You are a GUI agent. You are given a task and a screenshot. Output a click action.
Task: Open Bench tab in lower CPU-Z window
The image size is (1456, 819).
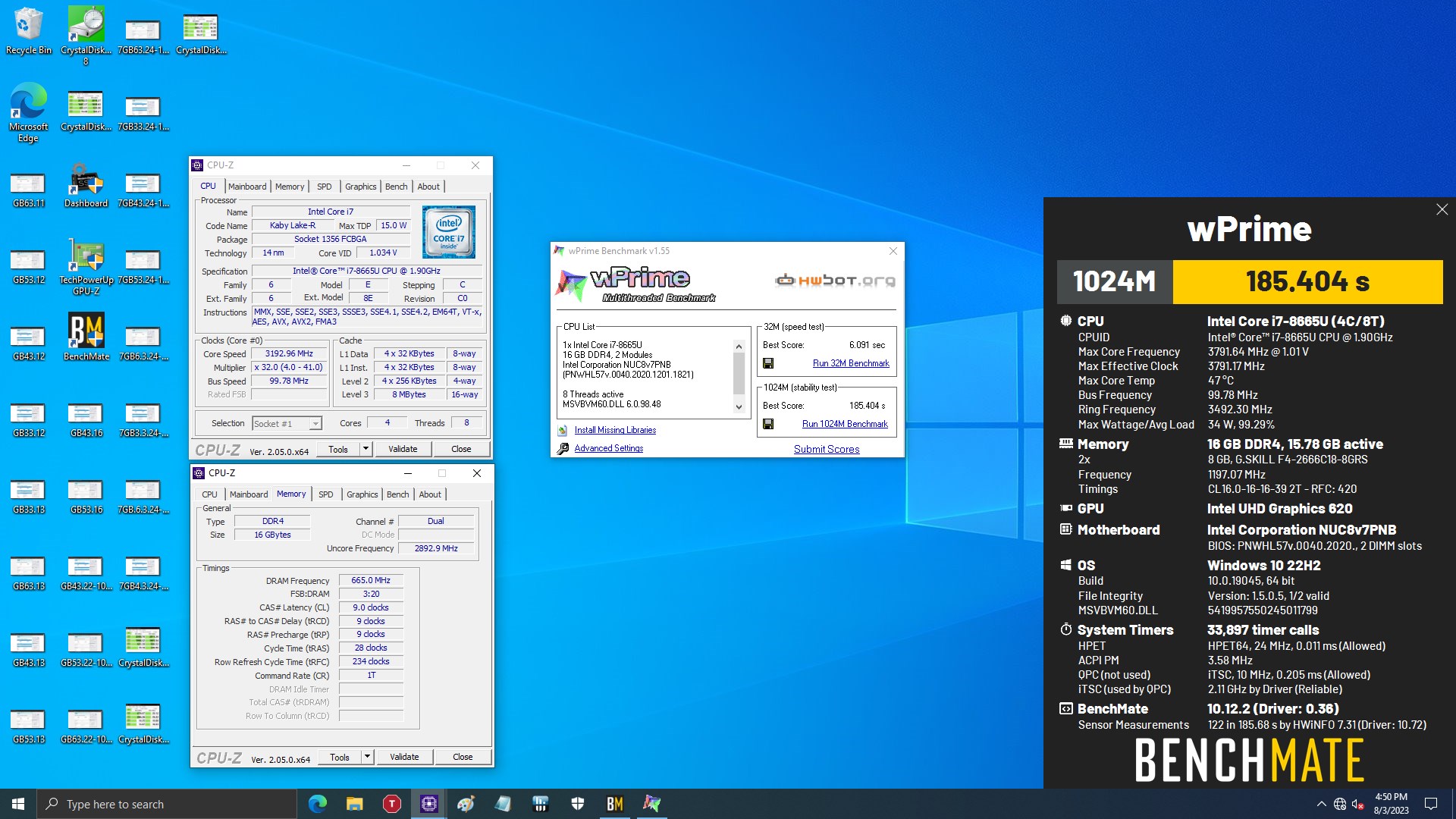[397, 494]
